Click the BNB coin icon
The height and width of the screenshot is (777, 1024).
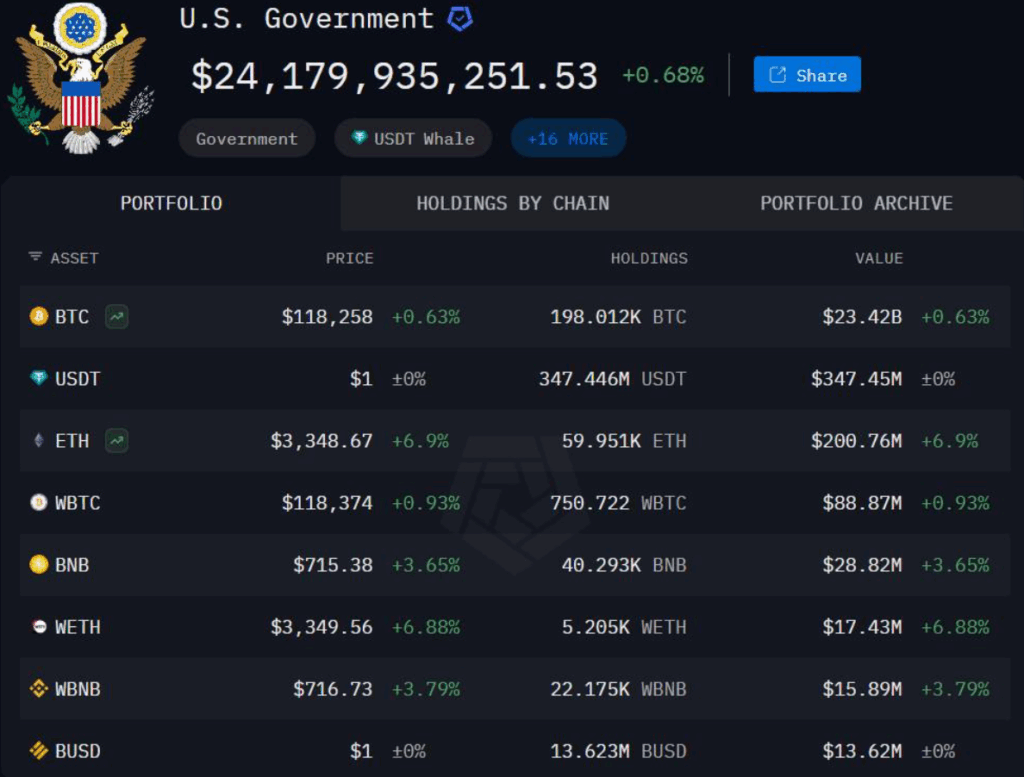[39, 564]
